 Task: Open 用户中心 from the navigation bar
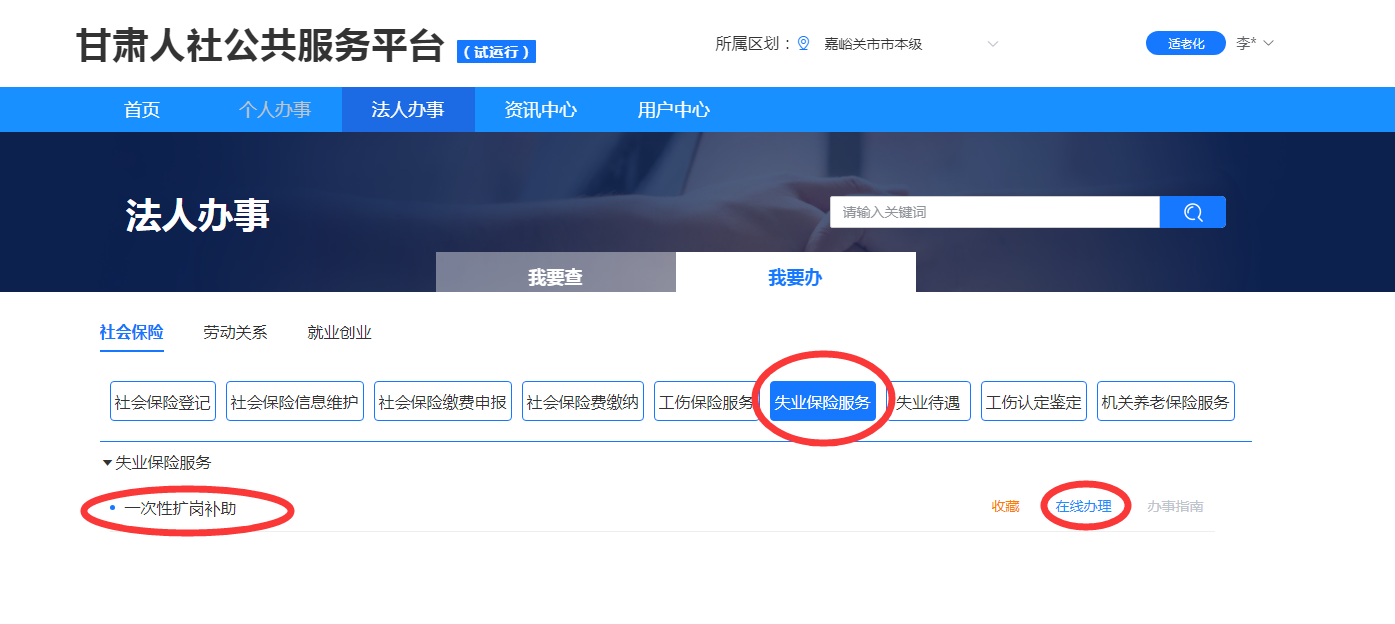673,110
